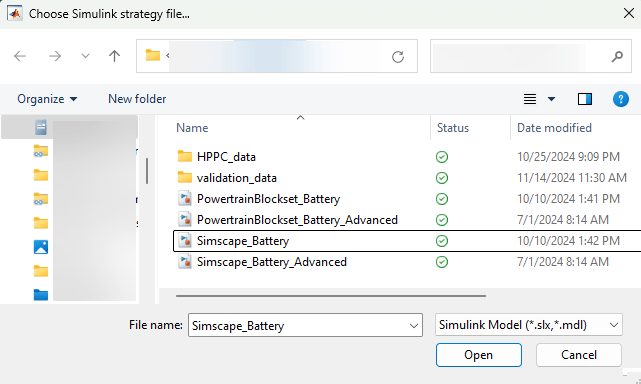Click date 11/14/2024 11:30 AM
Image resolution: width=641 pixels, height=384 pixels.
pos(572,178)
